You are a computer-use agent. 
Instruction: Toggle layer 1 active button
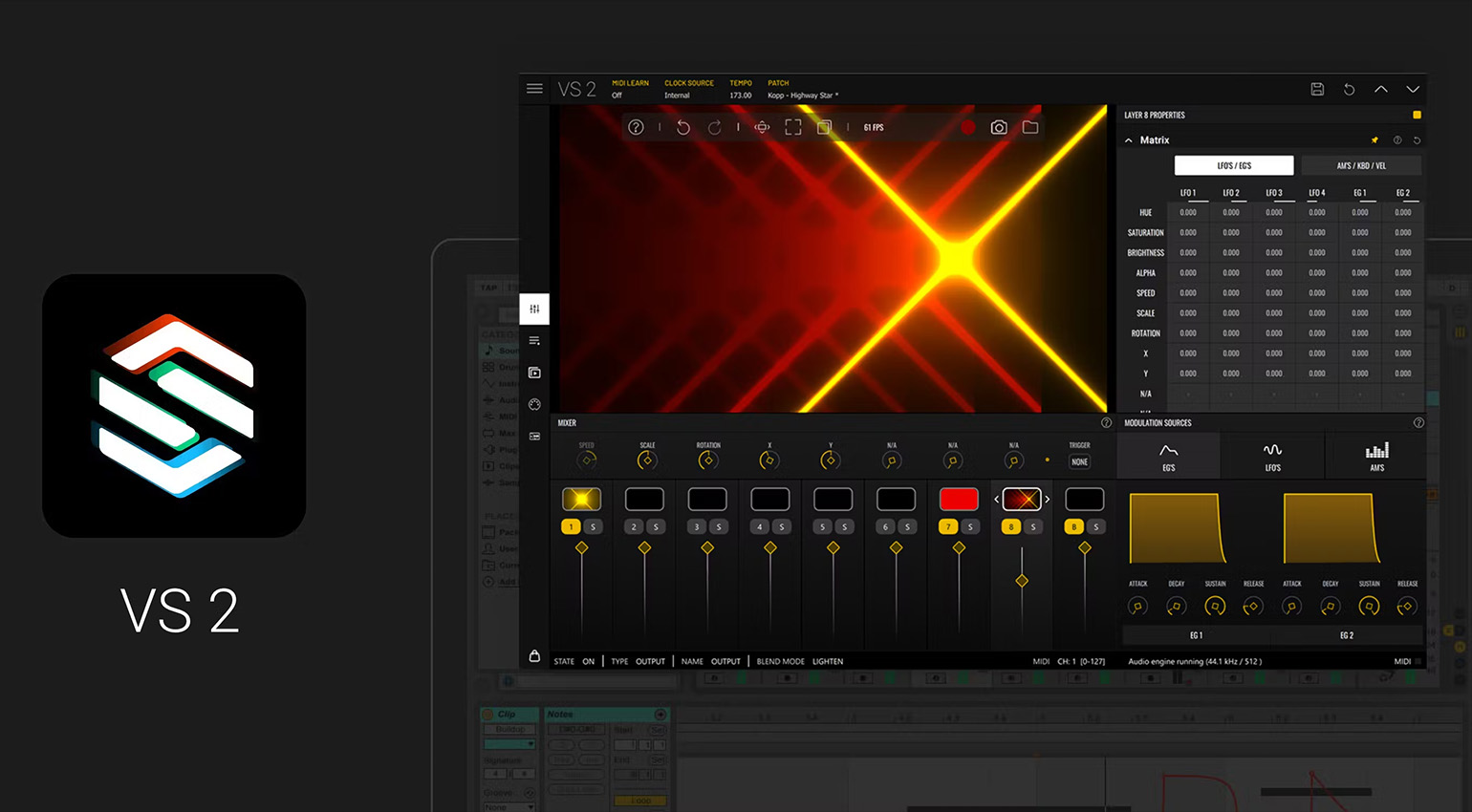pyautogui.click(x=571, y=526)
